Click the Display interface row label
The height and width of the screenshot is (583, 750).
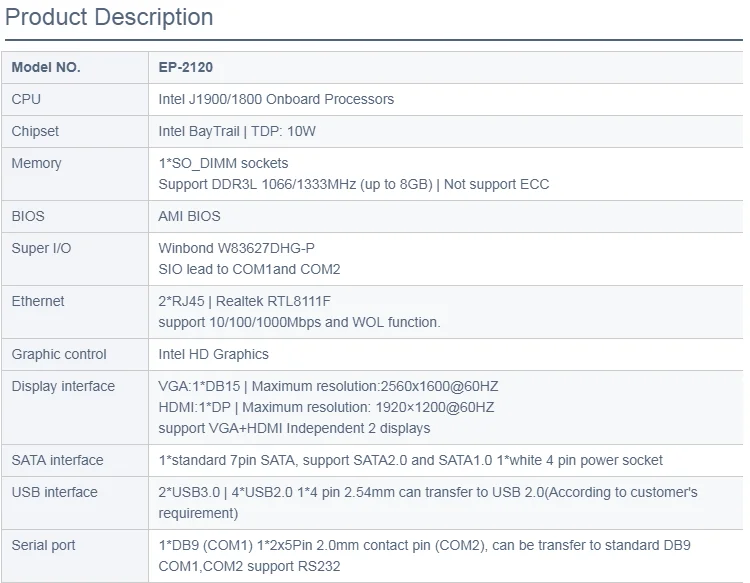pyautogui.click(x=63, y=386)
